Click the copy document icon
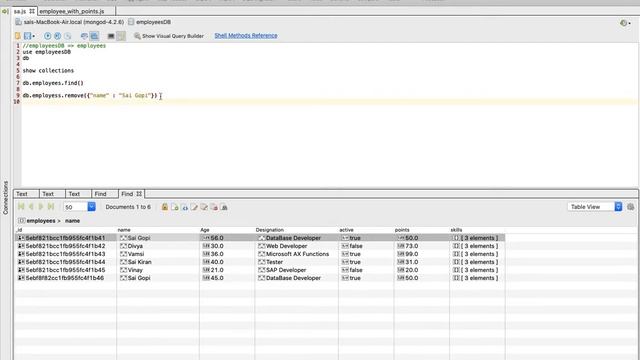 coord(204,207)
